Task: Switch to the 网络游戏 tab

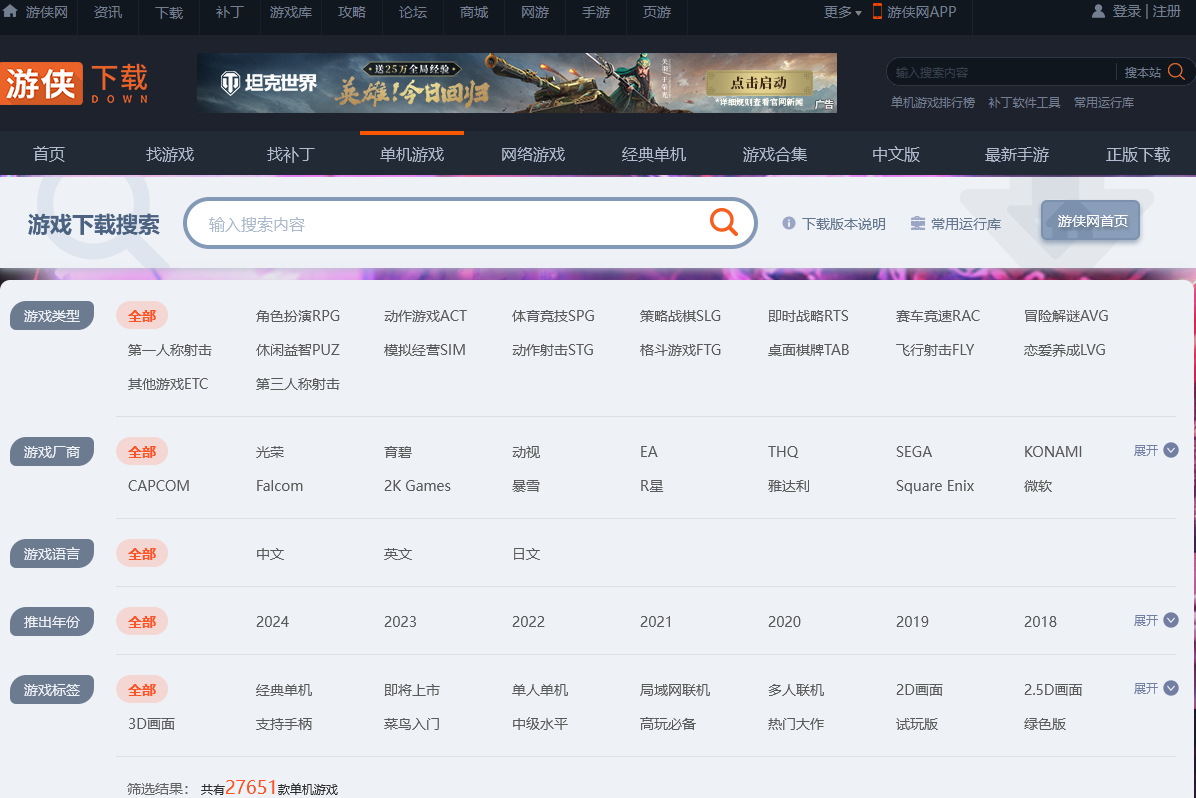Action: pyautogui.click(x=533, y=155)
